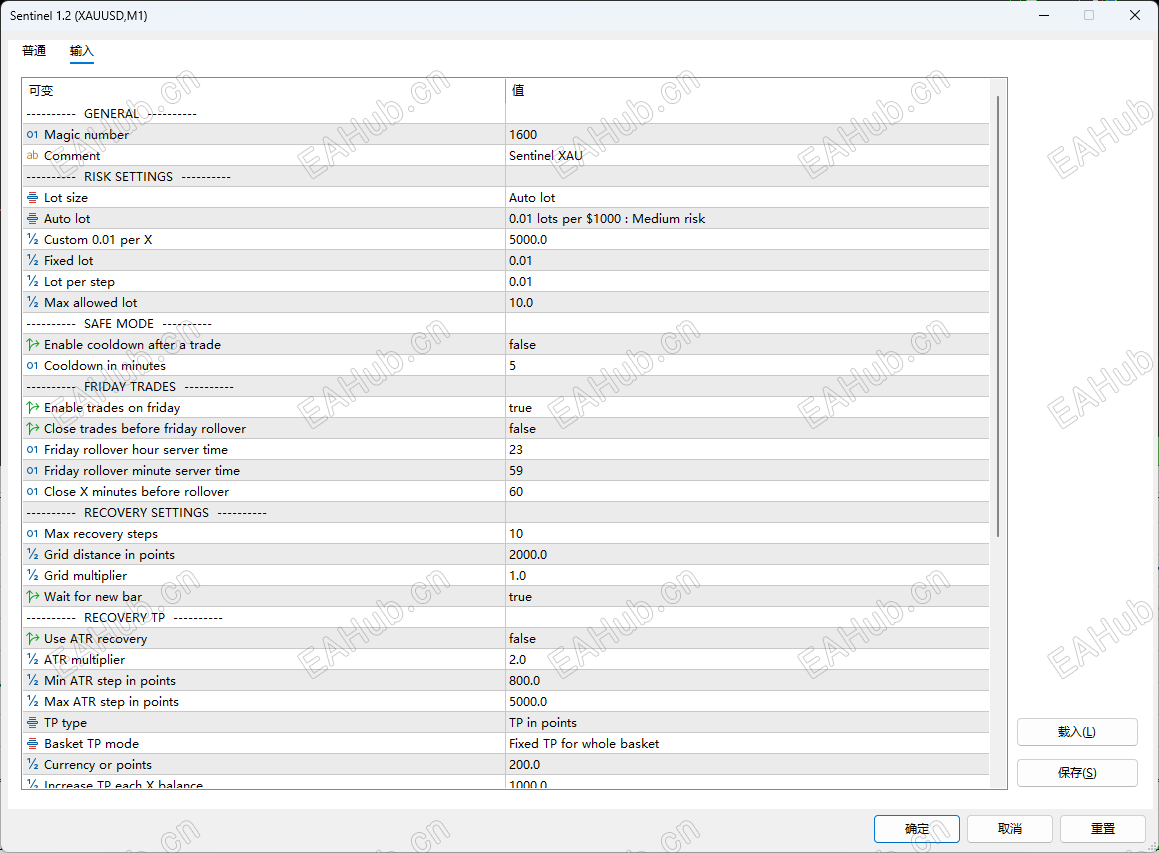This screenshot has width=1159, height=853.
Task: Click the double icon beside Lot per step
Action: [x=33, y=282]
